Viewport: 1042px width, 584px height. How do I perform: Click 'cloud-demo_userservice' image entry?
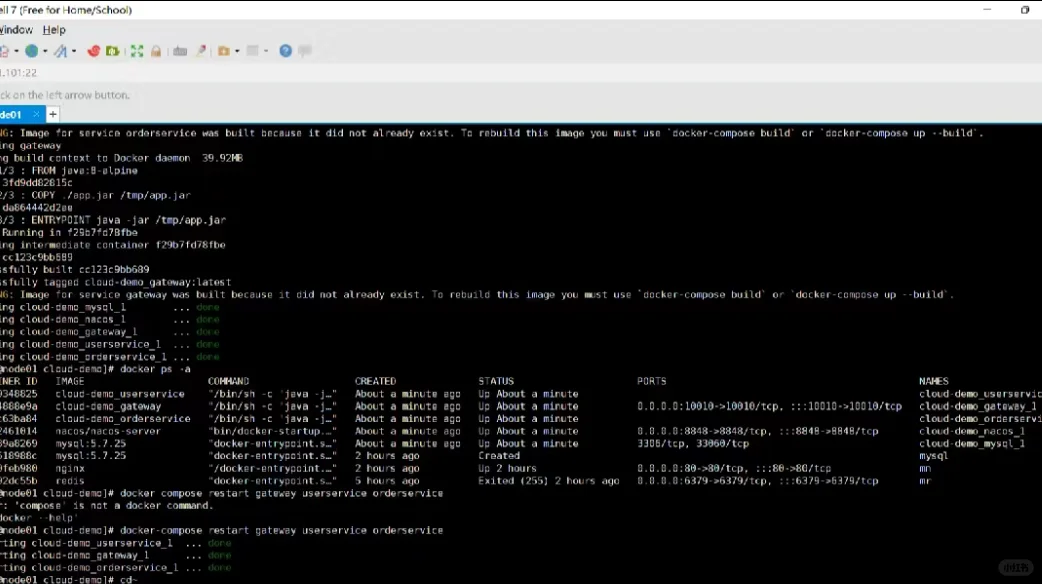pyautogui.click(x=120, y=394)
